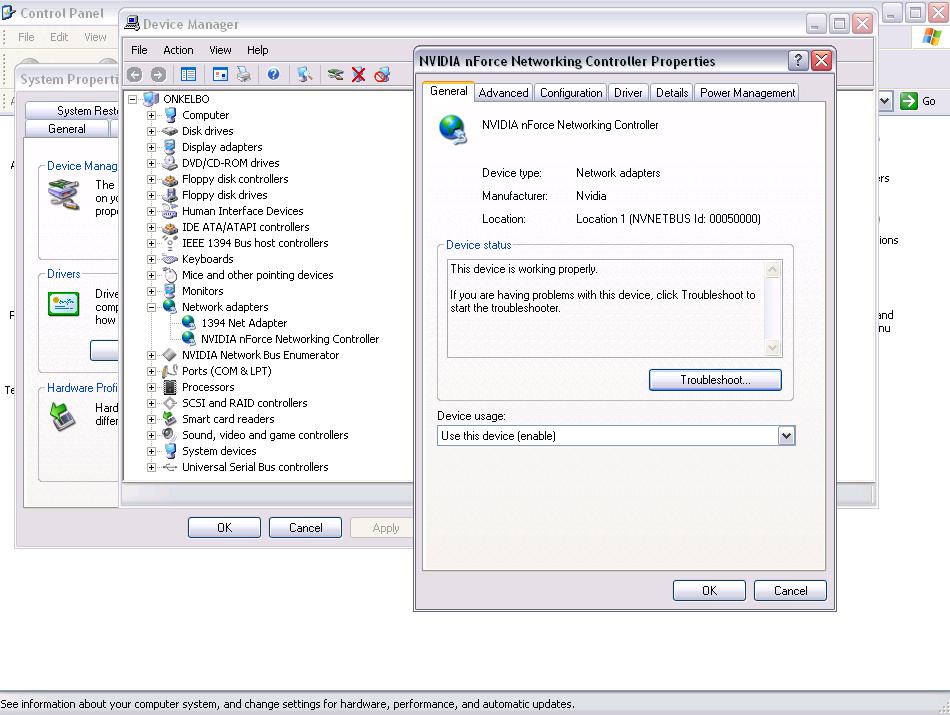Click the 1394 Net Adapter icon

pyautogui.click(x=189, y=323)
